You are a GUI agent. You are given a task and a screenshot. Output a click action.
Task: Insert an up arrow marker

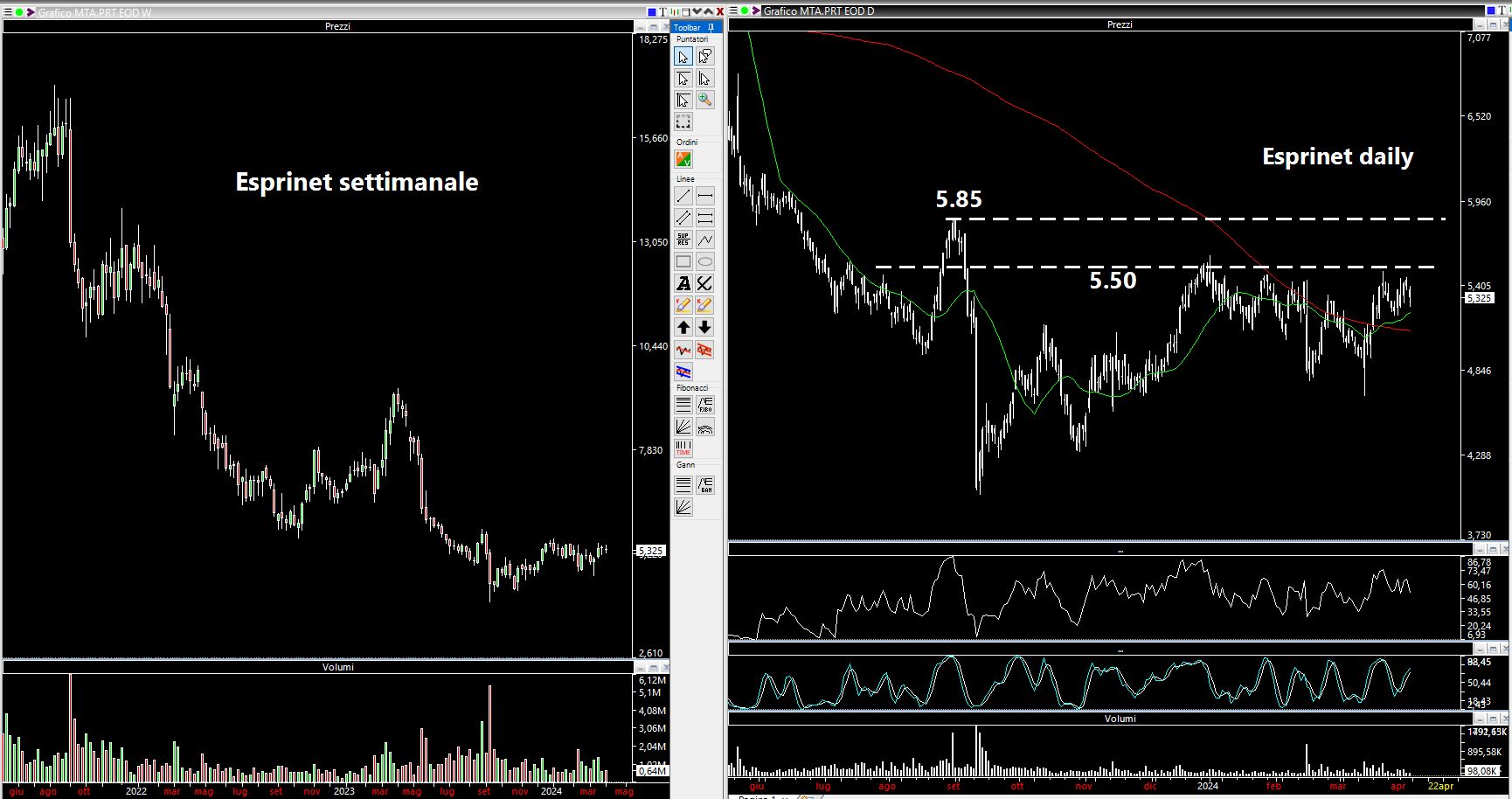[x=683, y=327]
